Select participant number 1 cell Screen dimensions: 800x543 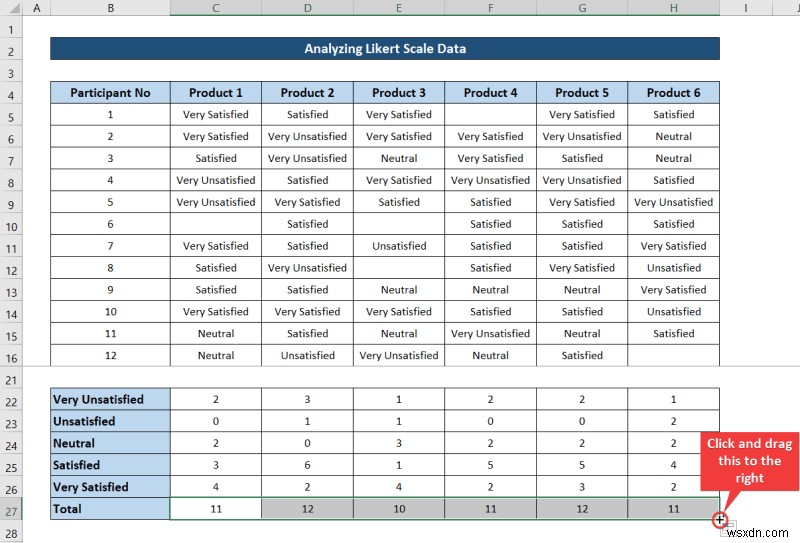(110, 115)
